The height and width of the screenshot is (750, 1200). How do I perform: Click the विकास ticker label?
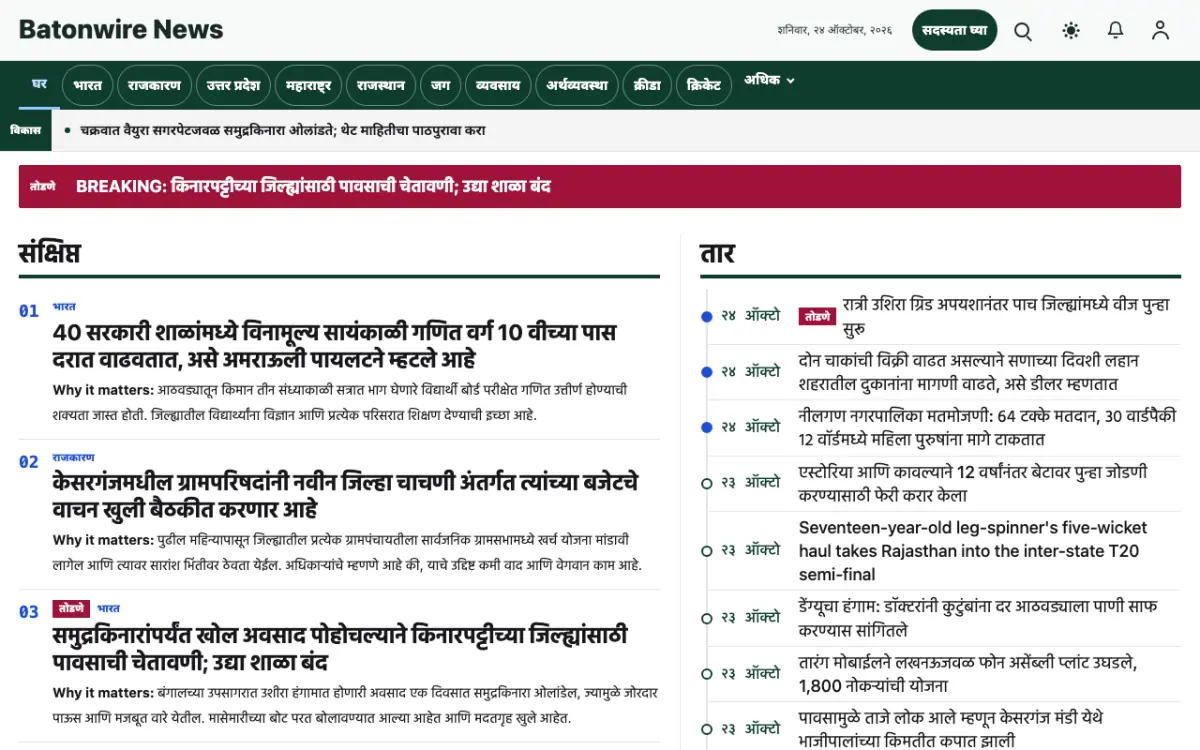click(26, 130)
